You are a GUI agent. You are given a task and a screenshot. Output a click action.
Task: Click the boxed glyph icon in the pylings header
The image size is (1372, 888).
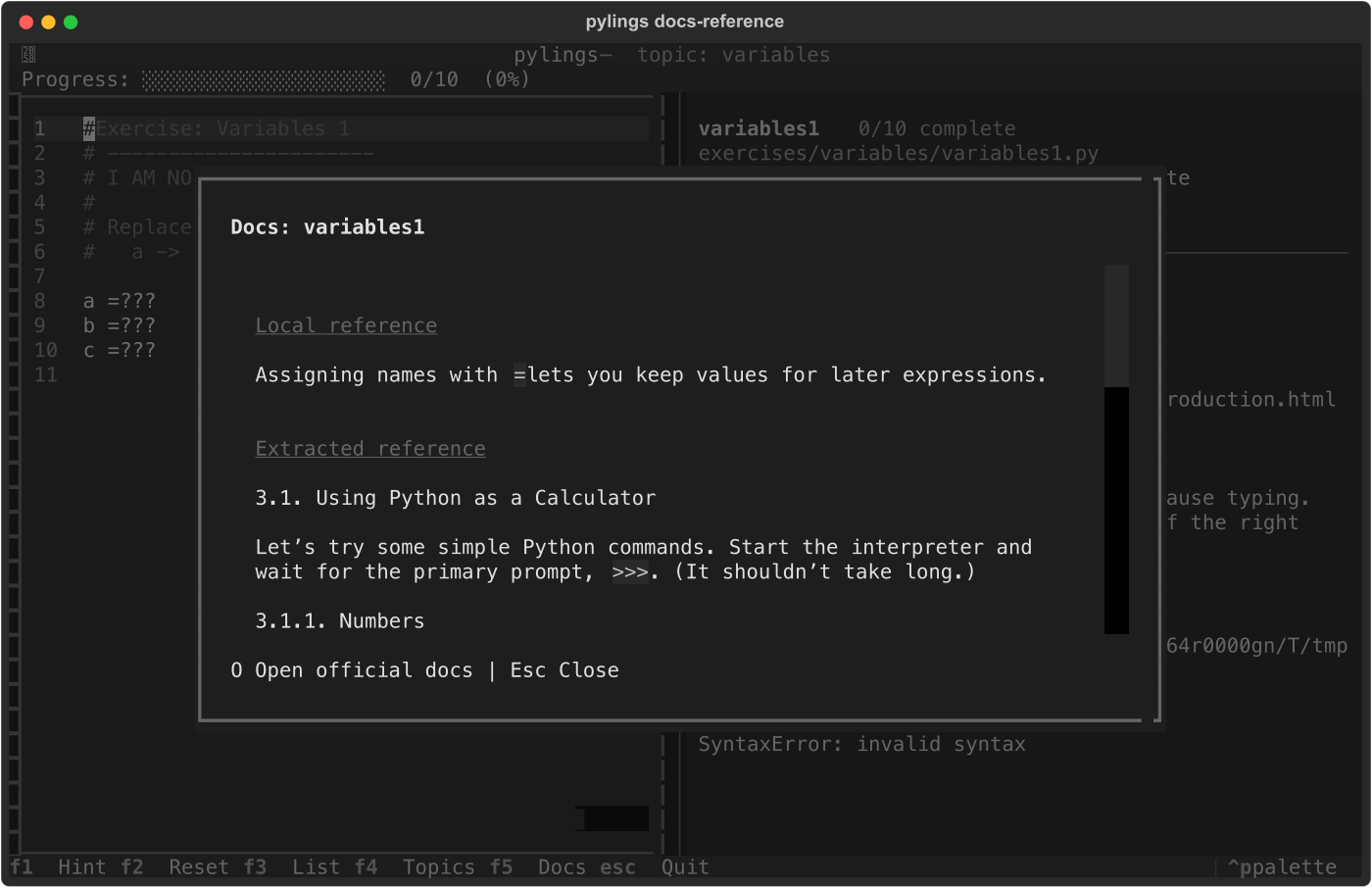(x=28, y=55)
